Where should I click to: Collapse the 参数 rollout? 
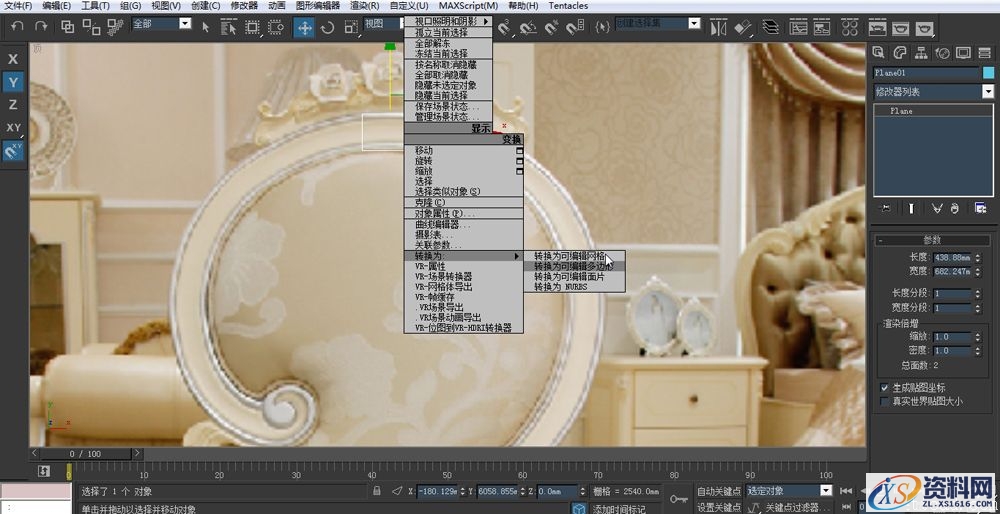pyautogui.click(x=932, y=240)
